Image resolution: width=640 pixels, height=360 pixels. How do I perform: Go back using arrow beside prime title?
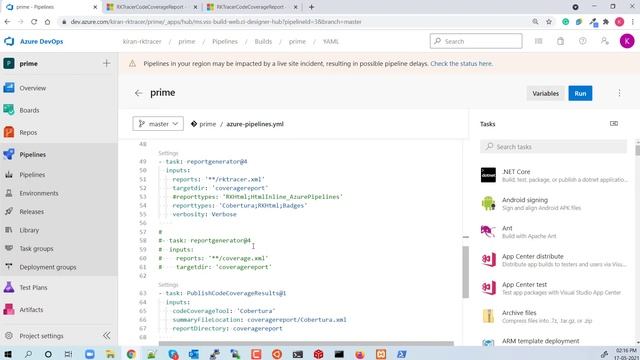[x=138, y=93]
